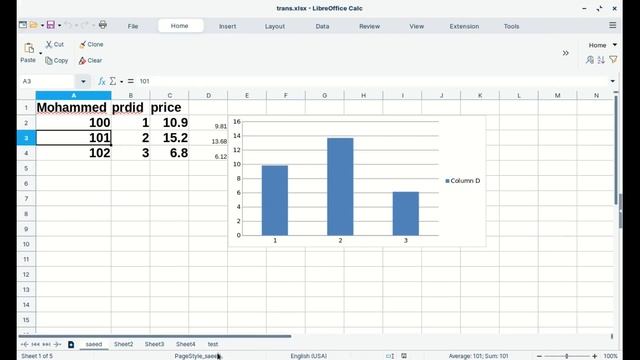Click the add new sheet icon
Viewport: 640px width, 360px height.
pos(71,344)
